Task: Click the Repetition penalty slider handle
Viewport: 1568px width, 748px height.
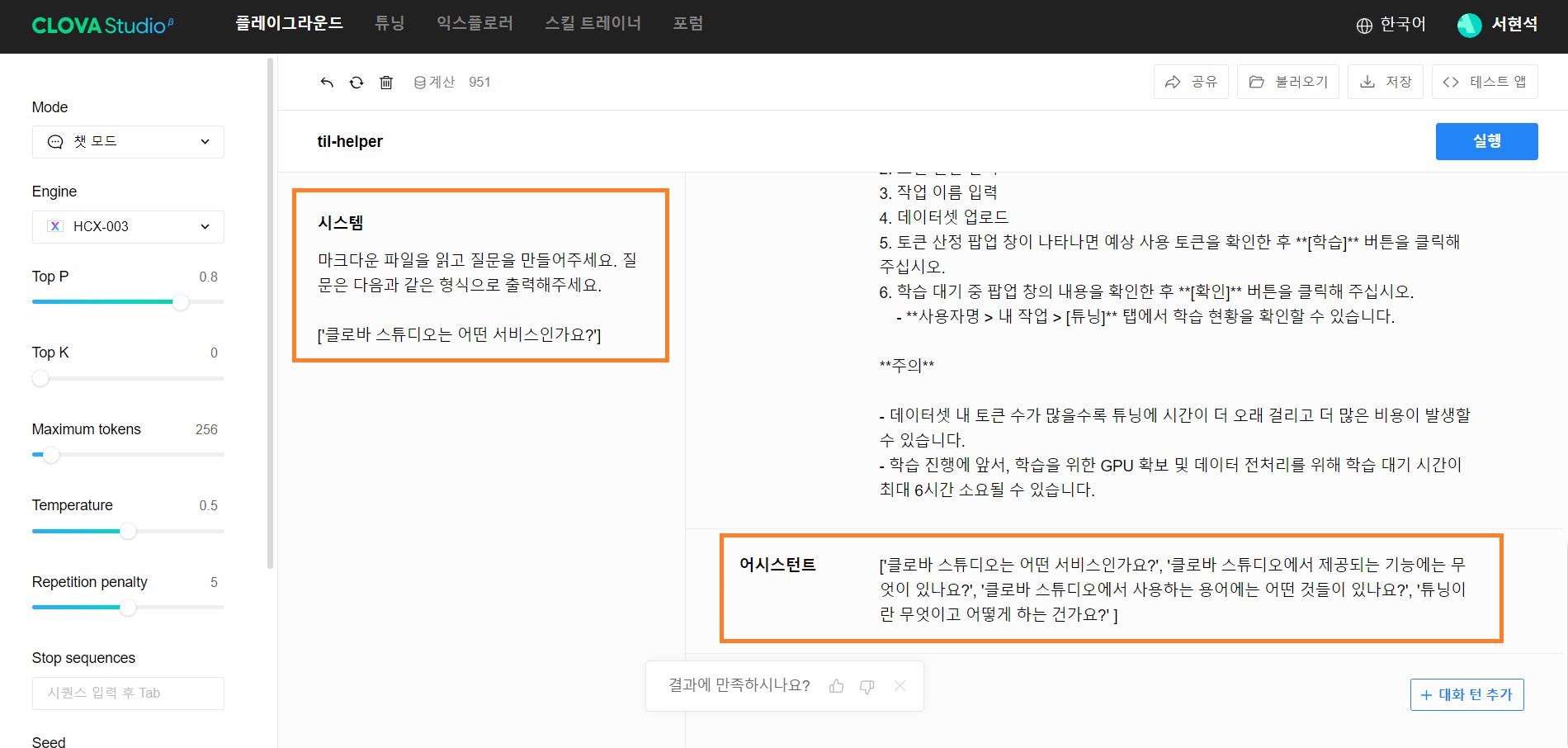Action: tap(128, 608)
